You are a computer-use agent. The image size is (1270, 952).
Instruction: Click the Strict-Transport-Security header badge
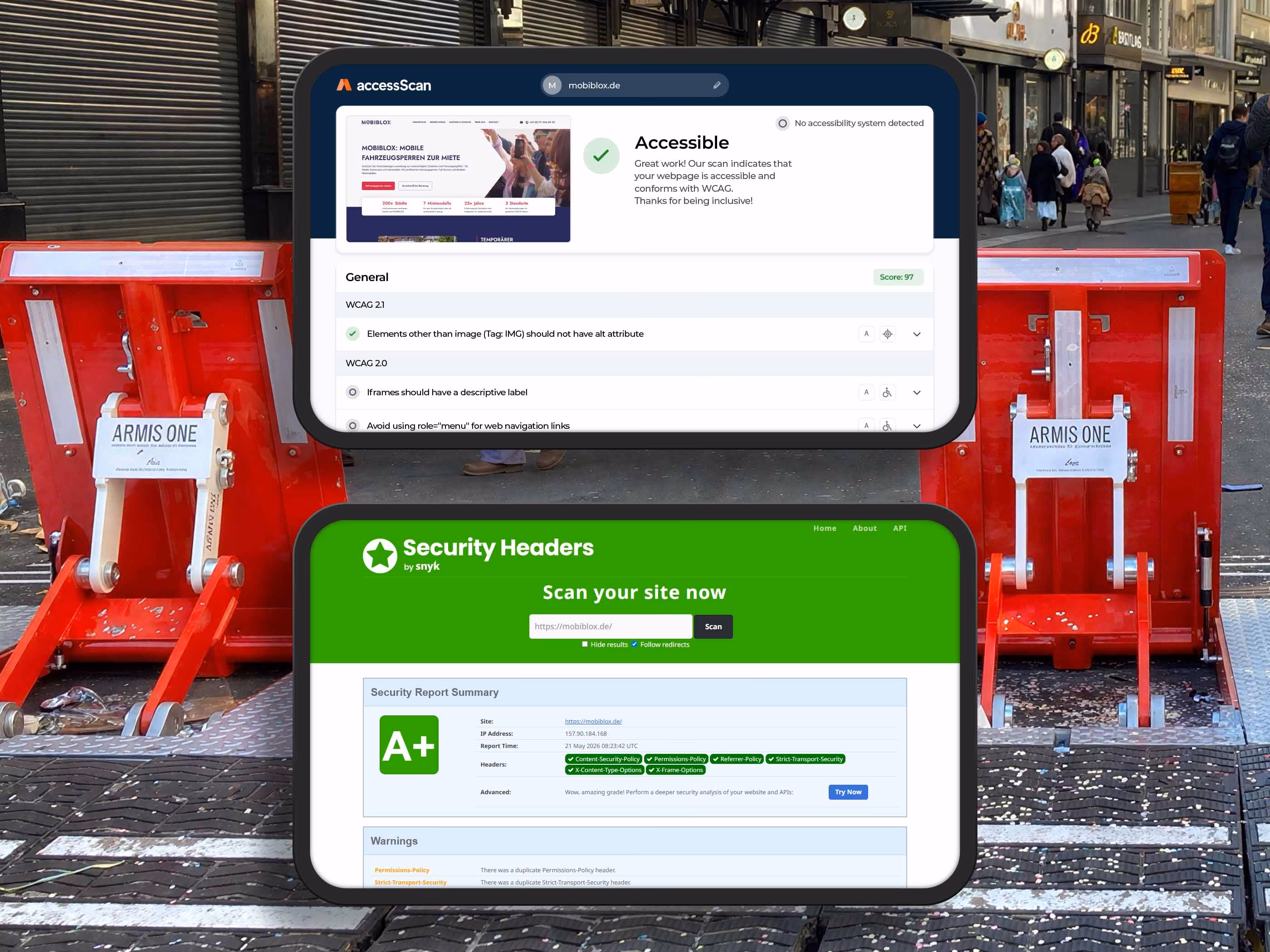805,758
